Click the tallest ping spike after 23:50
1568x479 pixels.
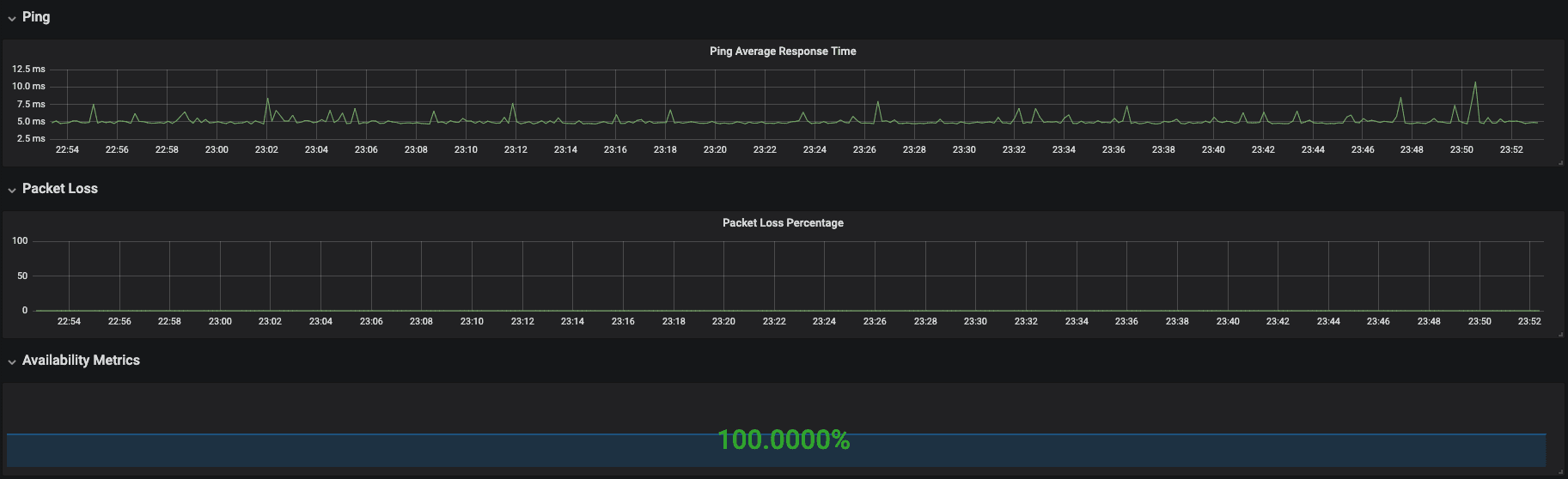(1475, 83)
